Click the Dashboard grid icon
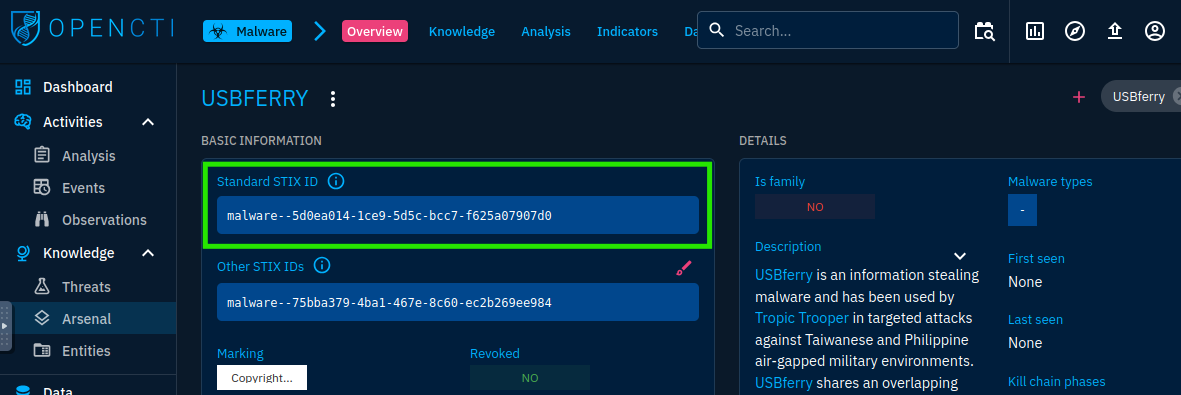Viewport: 1181px width, 395px height. [x=23, y=87]
